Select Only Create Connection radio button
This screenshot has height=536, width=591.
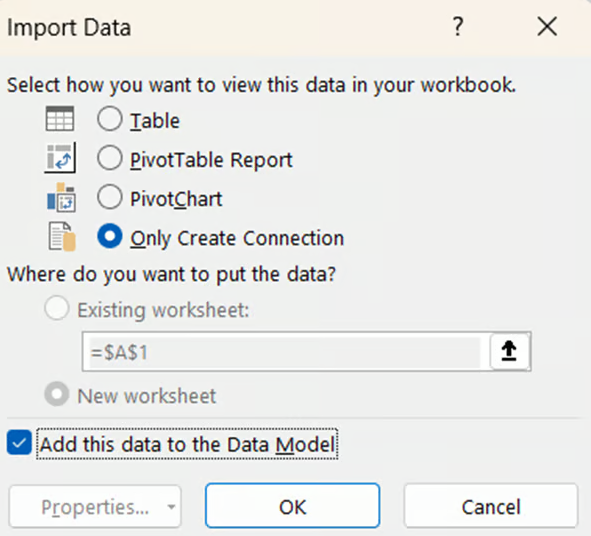109,236
